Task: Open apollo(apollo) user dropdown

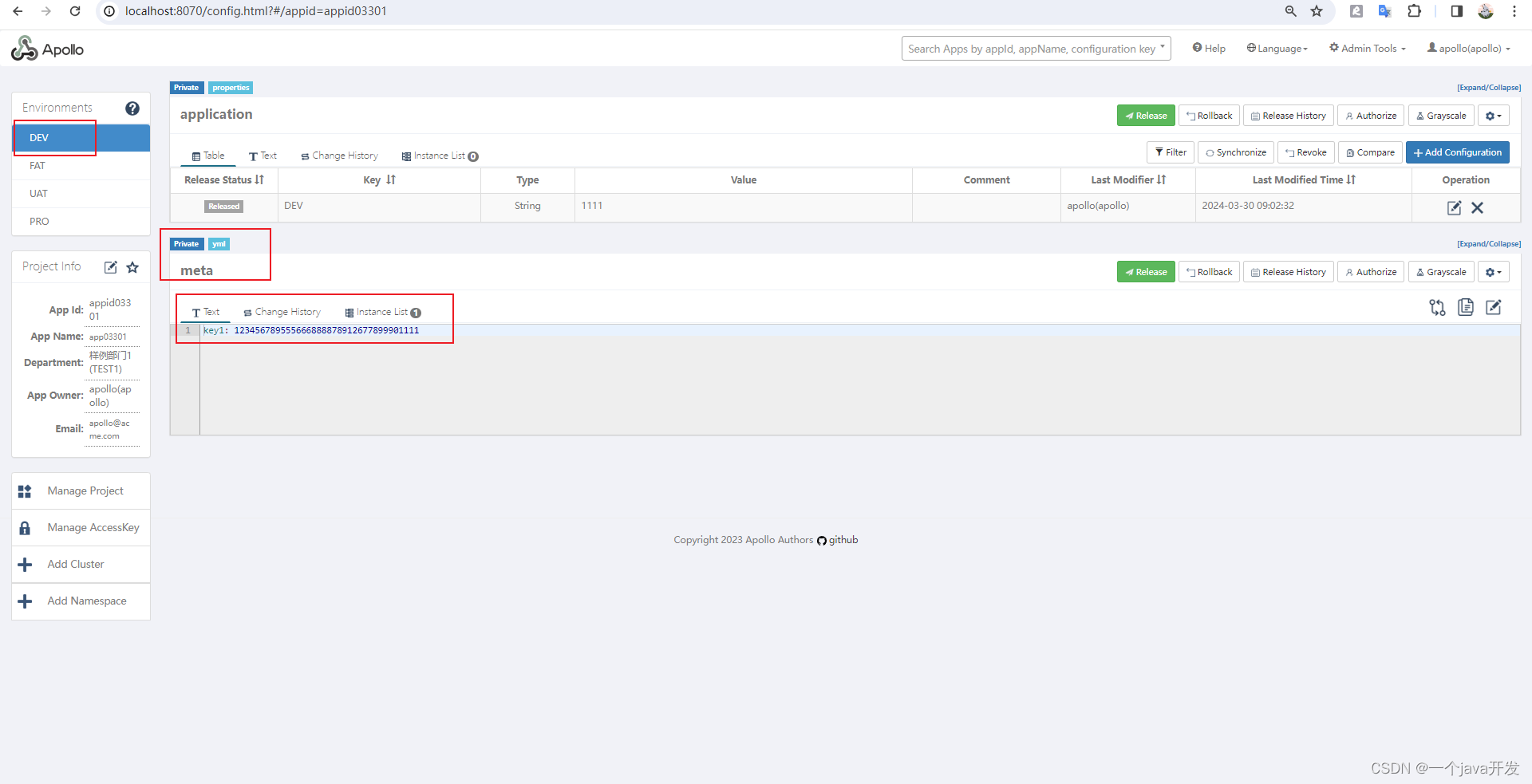Action: click(1469, 49)
